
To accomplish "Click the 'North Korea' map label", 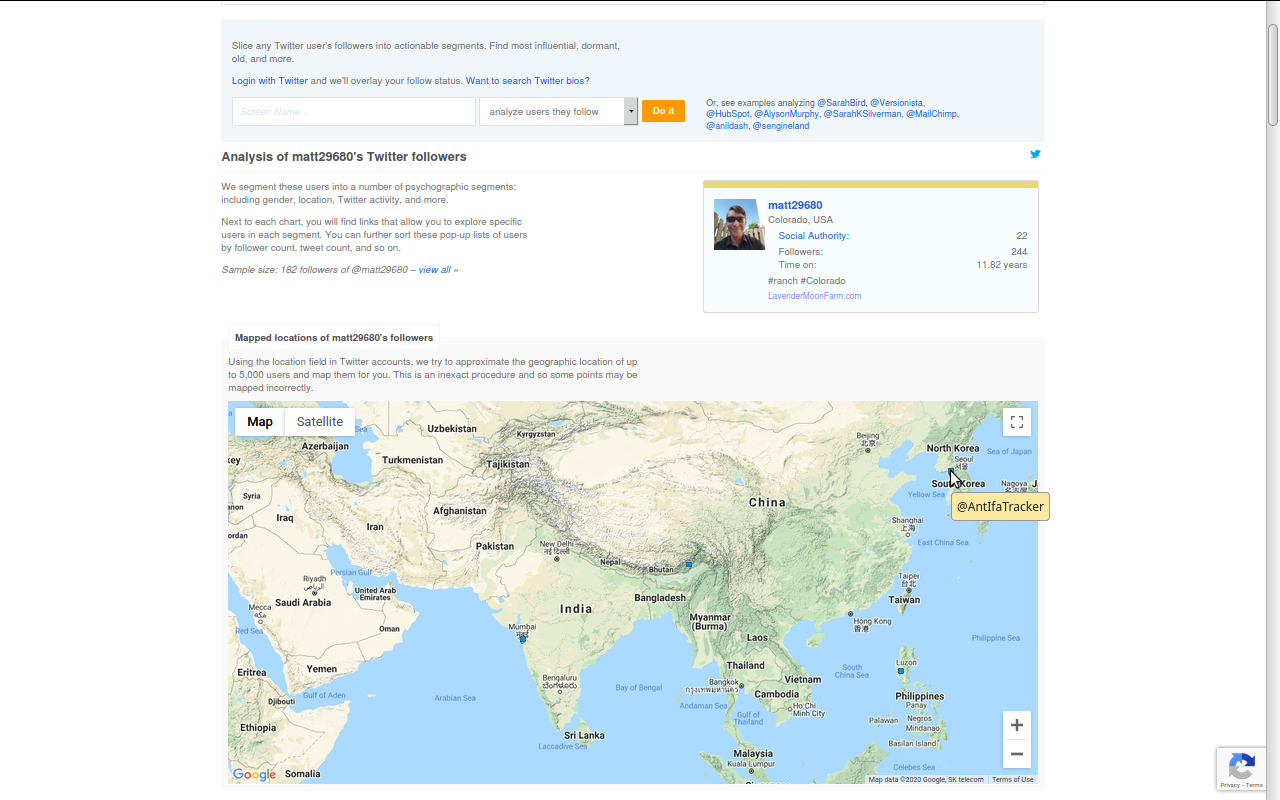I will [952, 448].
